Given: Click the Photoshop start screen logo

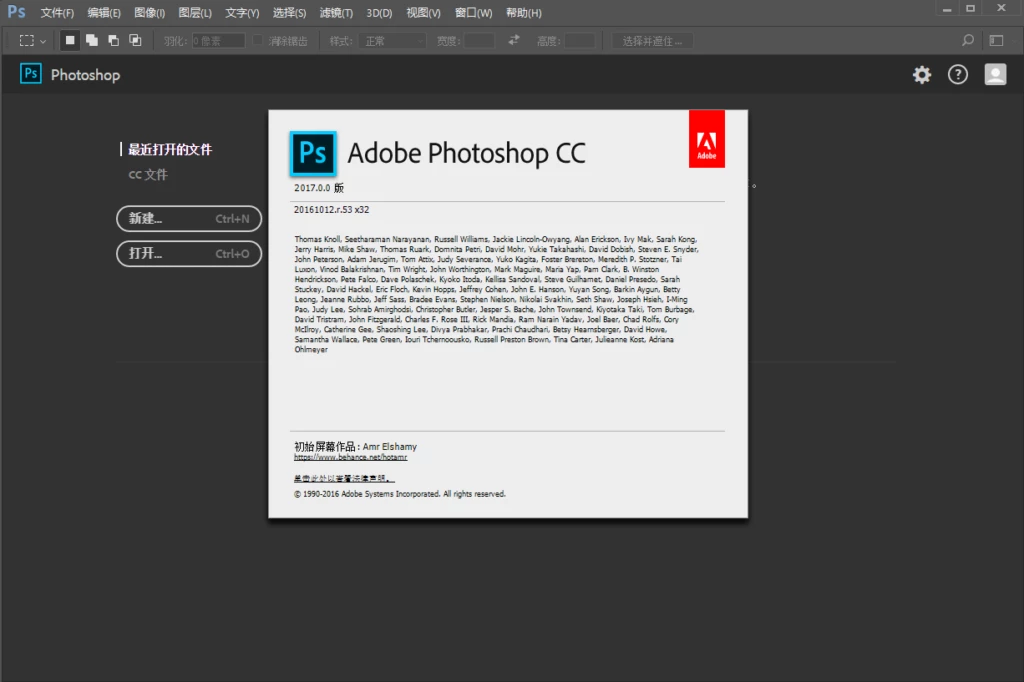Looking at the screenshot, I should click(x=31, y=74).
